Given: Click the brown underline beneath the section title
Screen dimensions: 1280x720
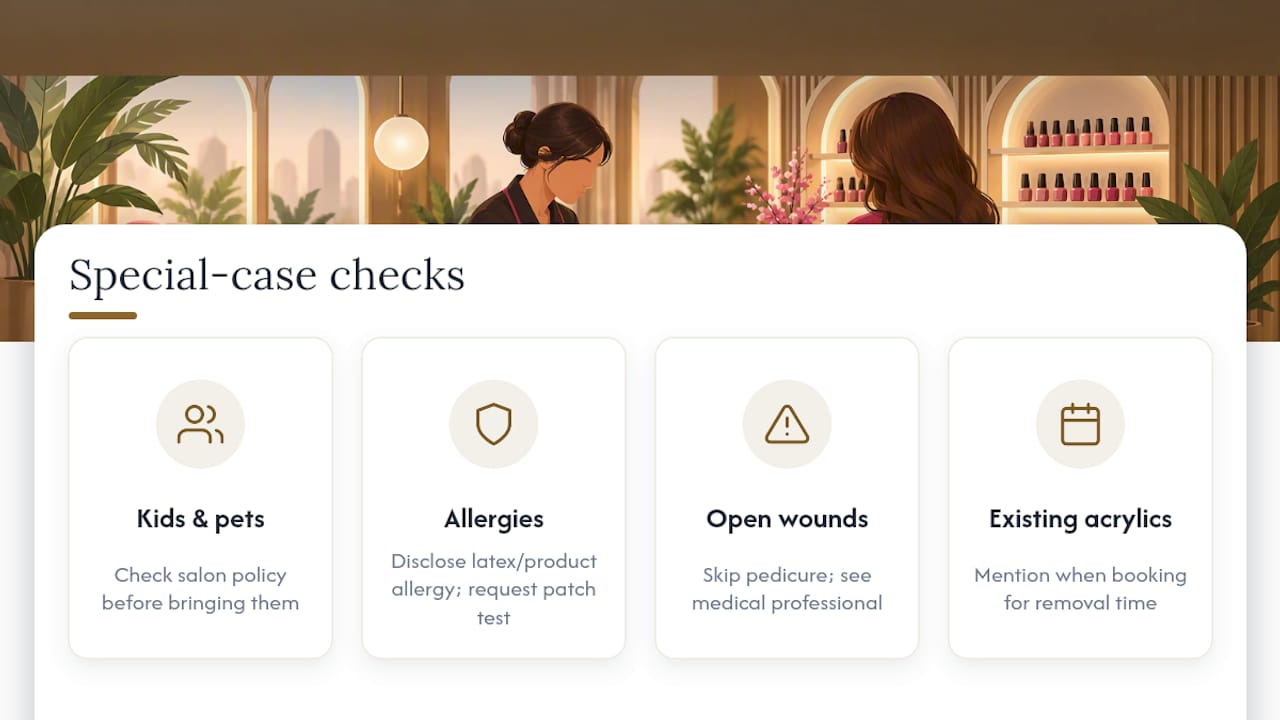Looking at the screenshot, I should tap(103, 316).
